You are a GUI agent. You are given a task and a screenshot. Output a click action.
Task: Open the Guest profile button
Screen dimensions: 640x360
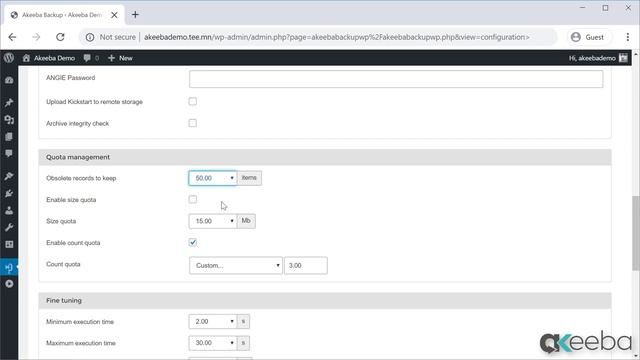pyautogui.click(x=588, y=37)
